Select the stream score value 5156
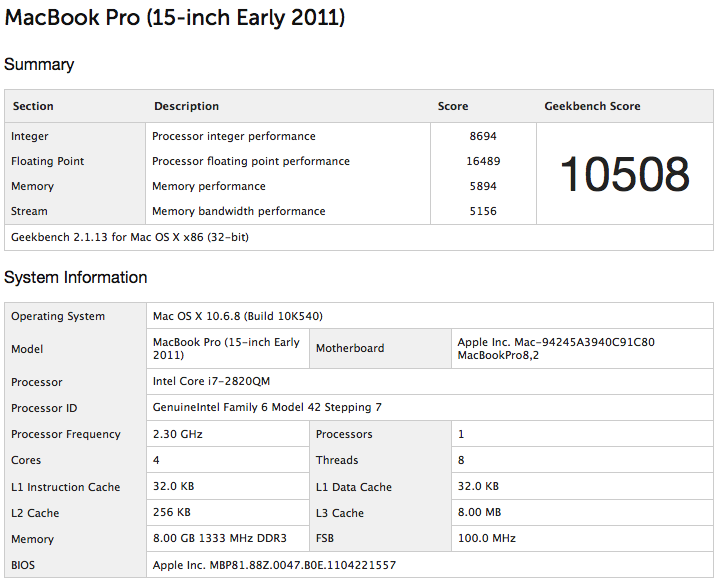 coord(483,211)
